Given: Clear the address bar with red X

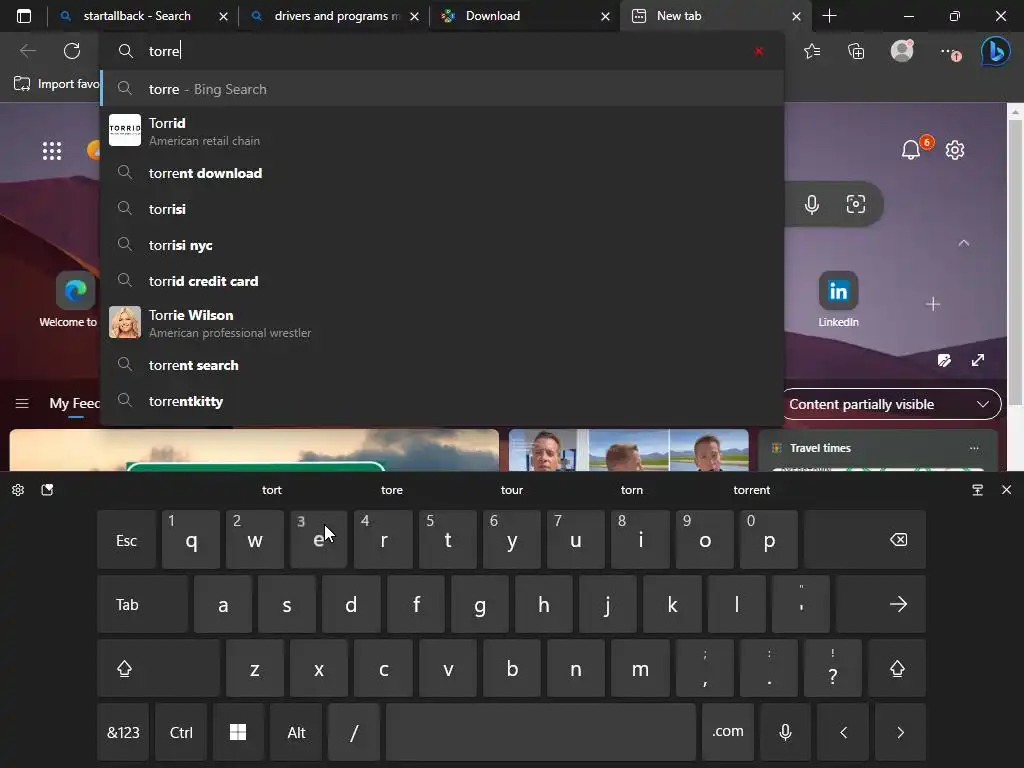Looking at the screenshot, I should (758, 51).
